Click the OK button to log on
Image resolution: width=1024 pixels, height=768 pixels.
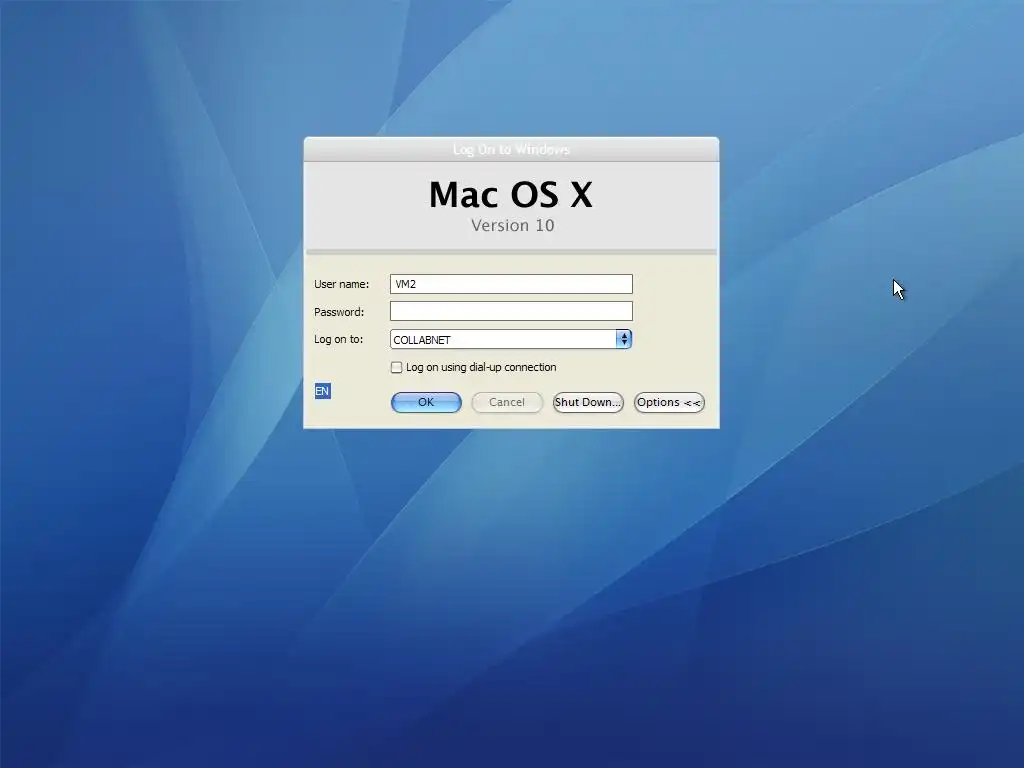(426, 402)
